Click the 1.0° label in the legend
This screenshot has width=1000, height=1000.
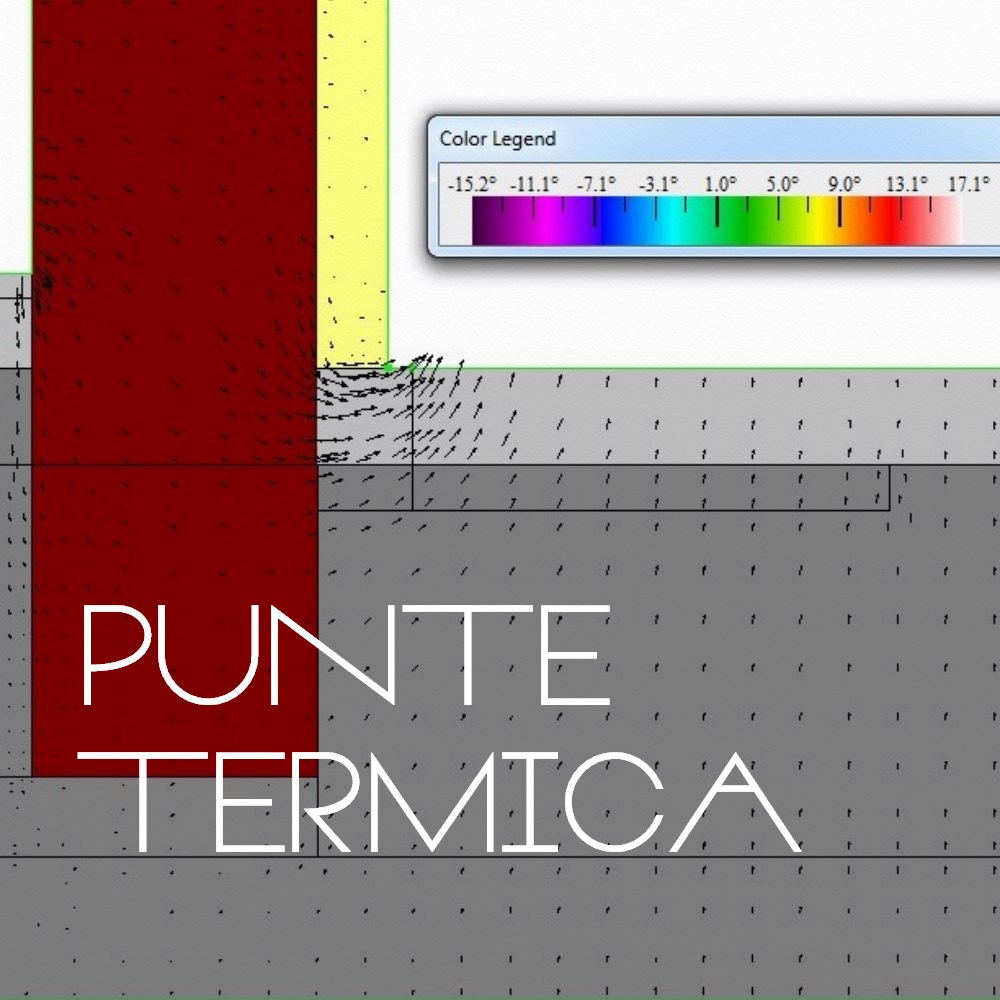[721, 184]
